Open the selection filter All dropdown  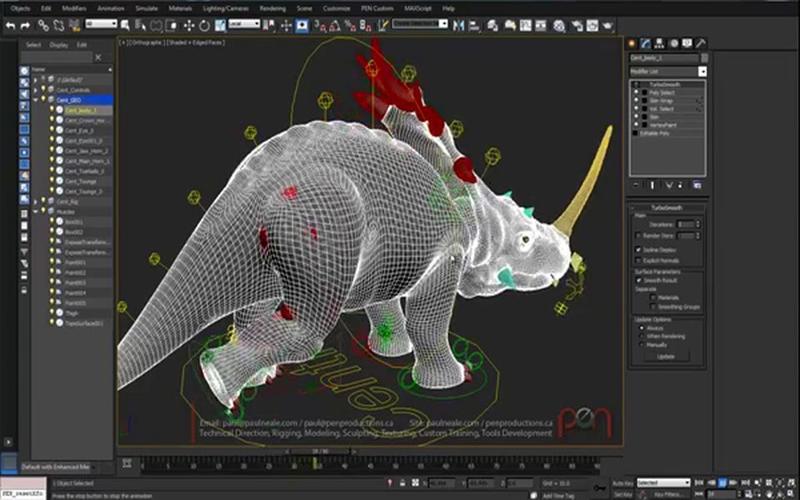click(x=101, y=24)
